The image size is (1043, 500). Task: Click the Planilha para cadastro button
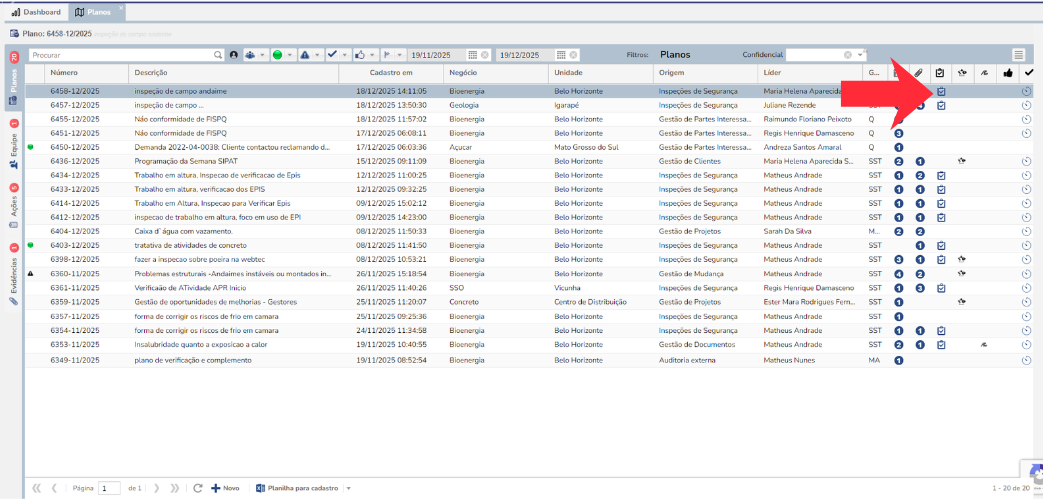(298, 488)
